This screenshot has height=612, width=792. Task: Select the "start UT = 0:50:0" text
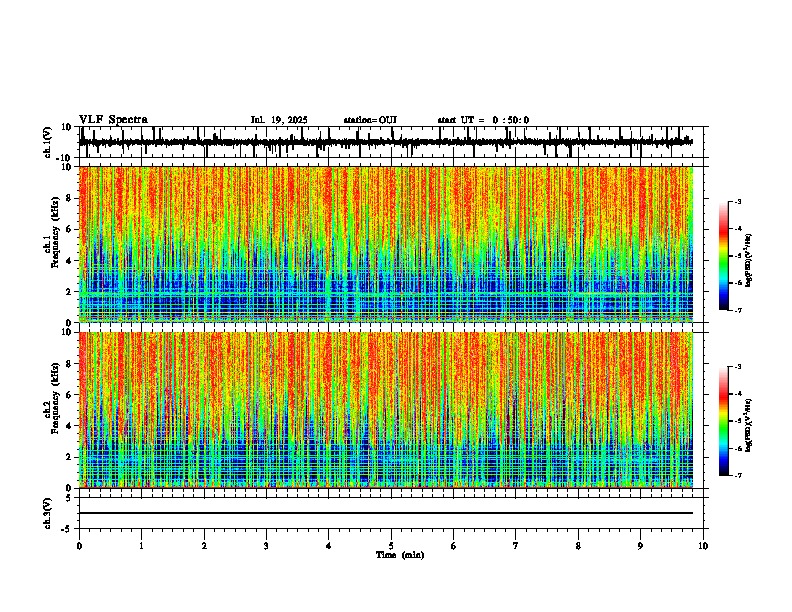click(483, 120)
